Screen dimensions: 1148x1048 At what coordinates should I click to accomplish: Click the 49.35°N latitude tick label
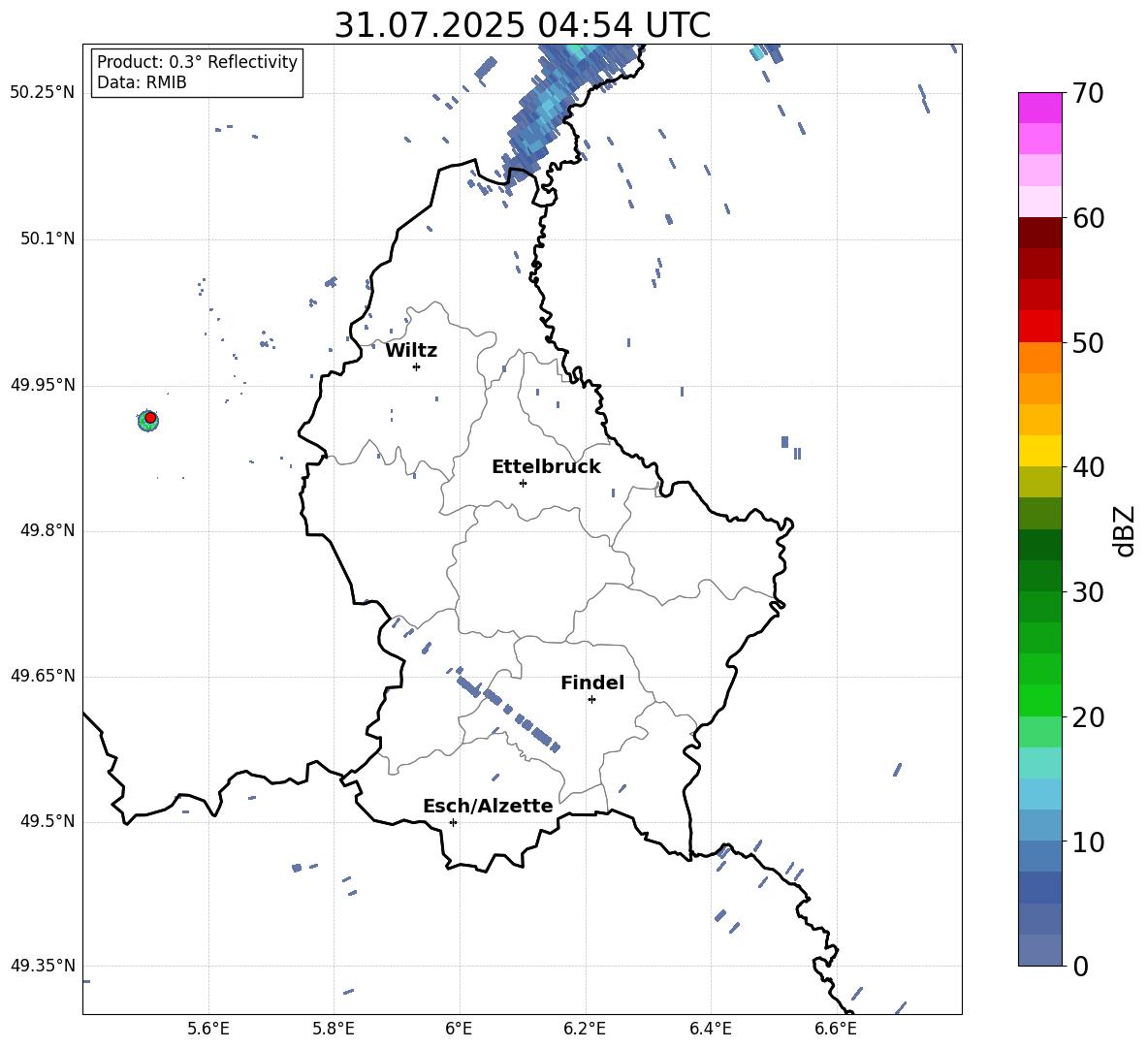click(x=43, y=966)
